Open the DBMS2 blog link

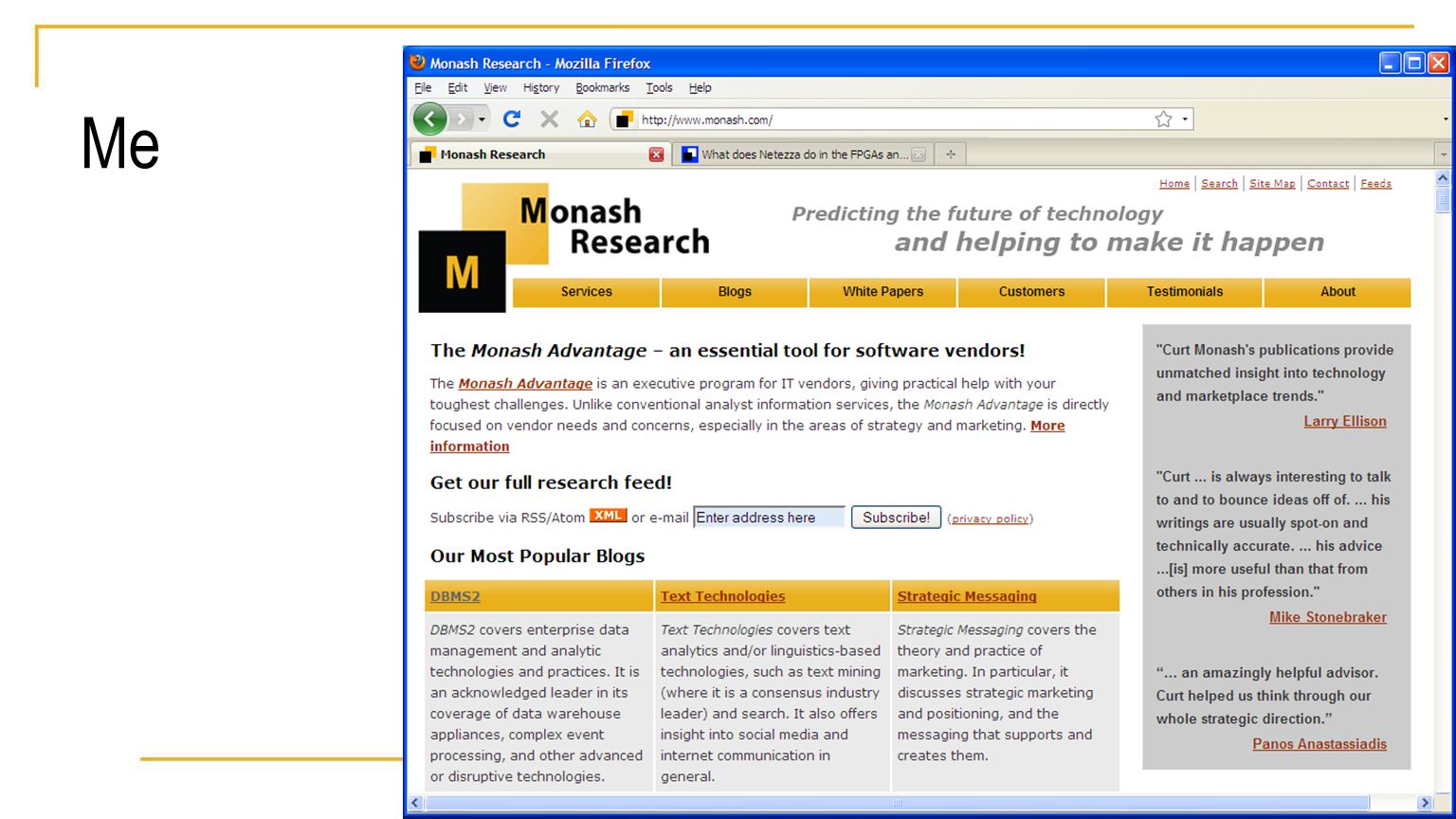455,596
